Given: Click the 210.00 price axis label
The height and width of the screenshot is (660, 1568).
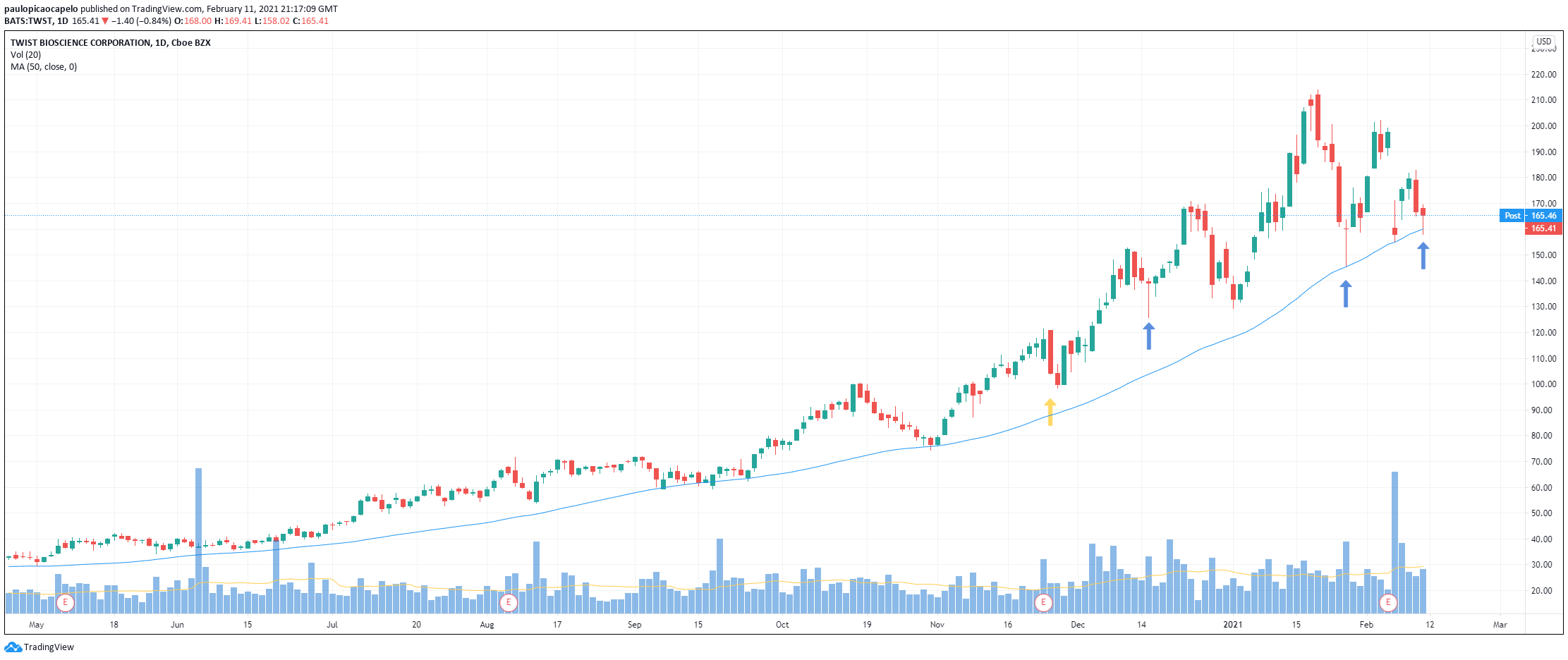Looking at the screenshot, I should pyautogui.click(x=1544, y=100).
